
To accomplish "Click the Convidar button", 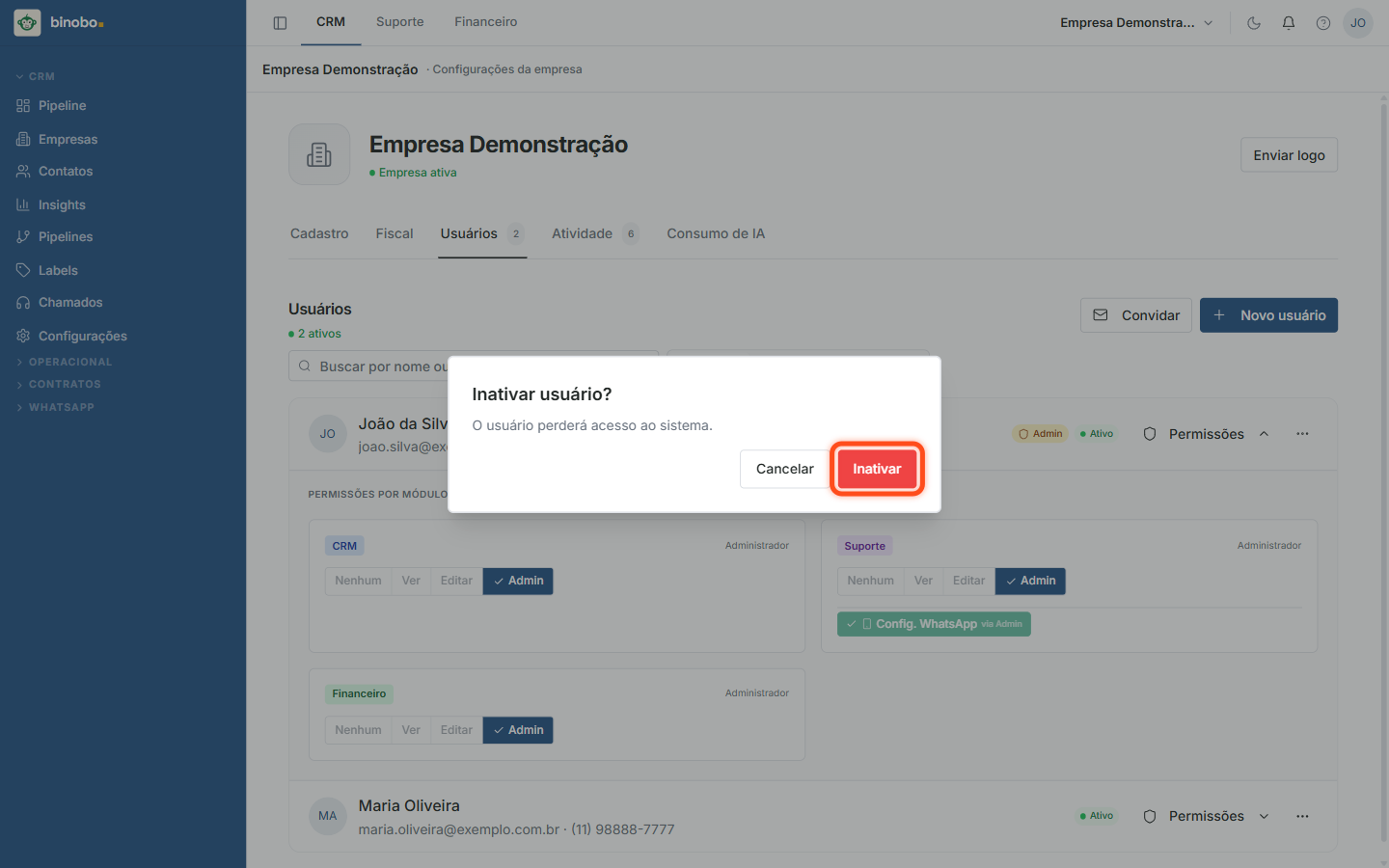I will click(1136, 315).
